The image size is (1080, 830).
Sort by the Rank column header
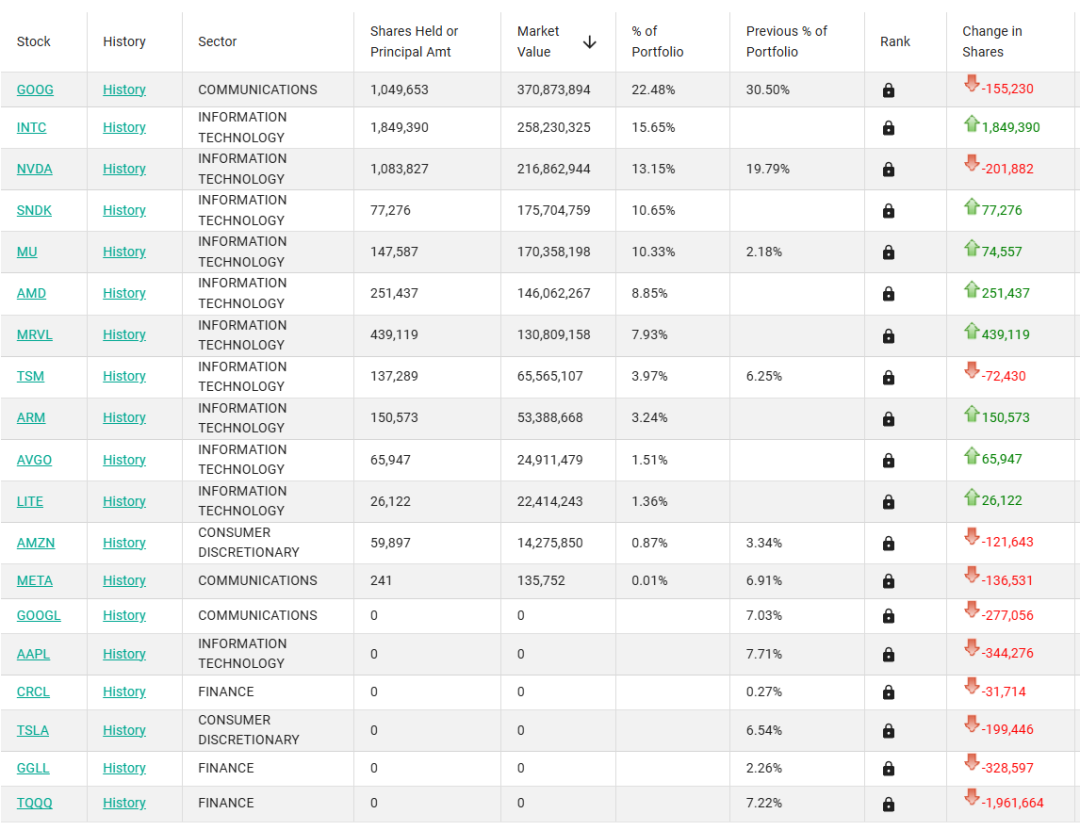[895, 41]
